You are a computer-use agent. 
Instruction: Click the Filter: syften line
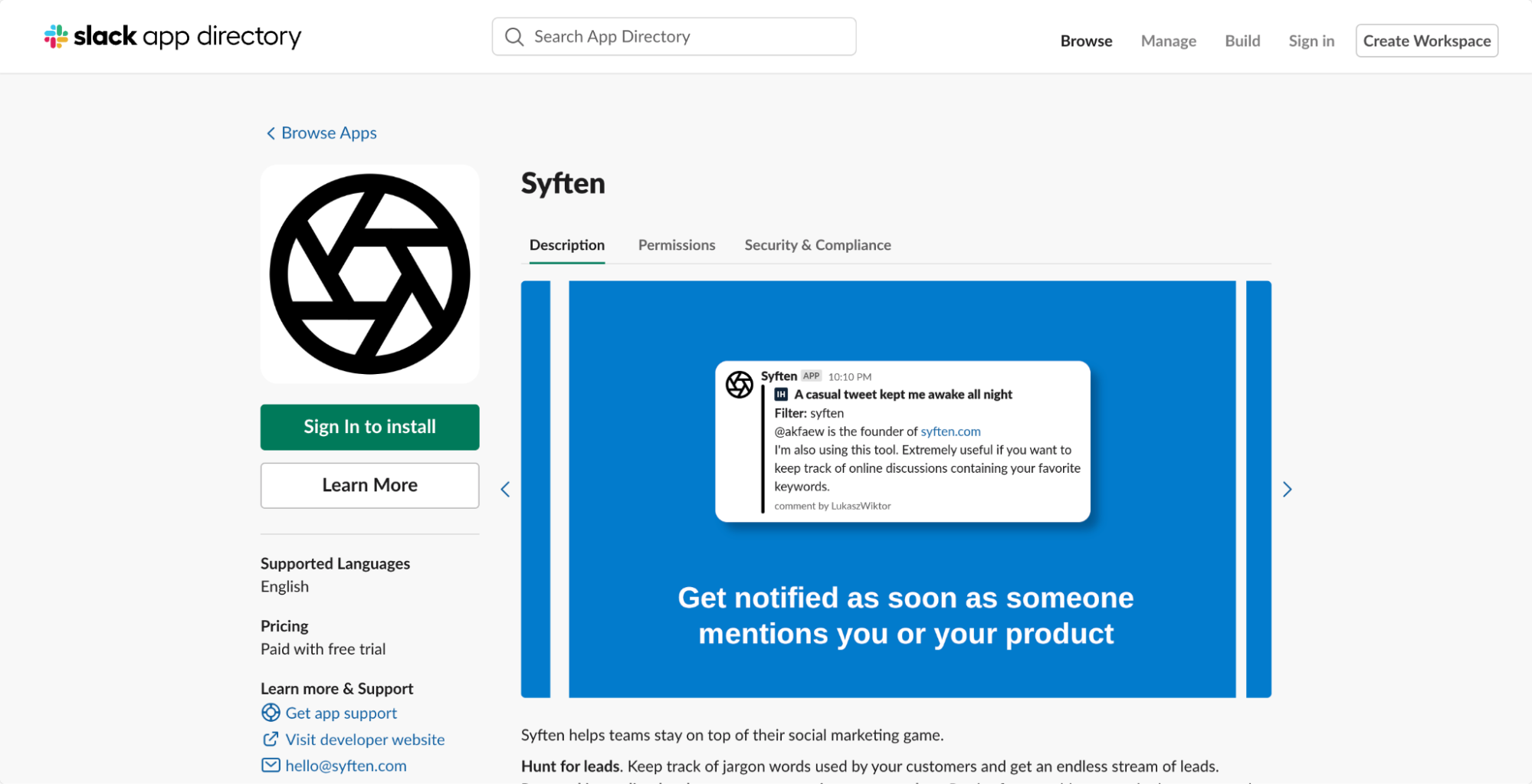click(x=809, y=413)
